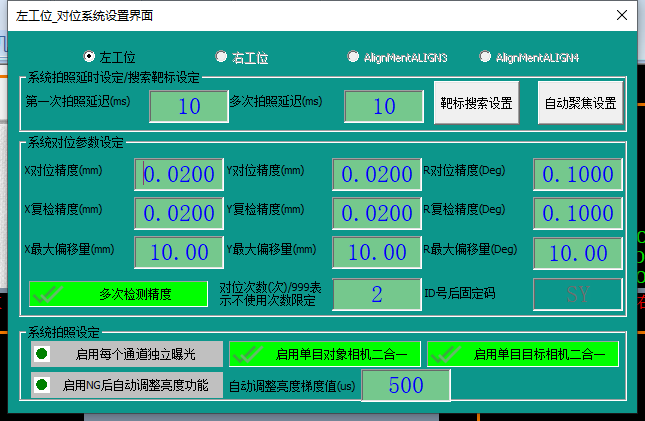Enable 启用每个通道独立曝光 option
The height and width of the screenshot is (421, 645).
(x=126, y=354)
